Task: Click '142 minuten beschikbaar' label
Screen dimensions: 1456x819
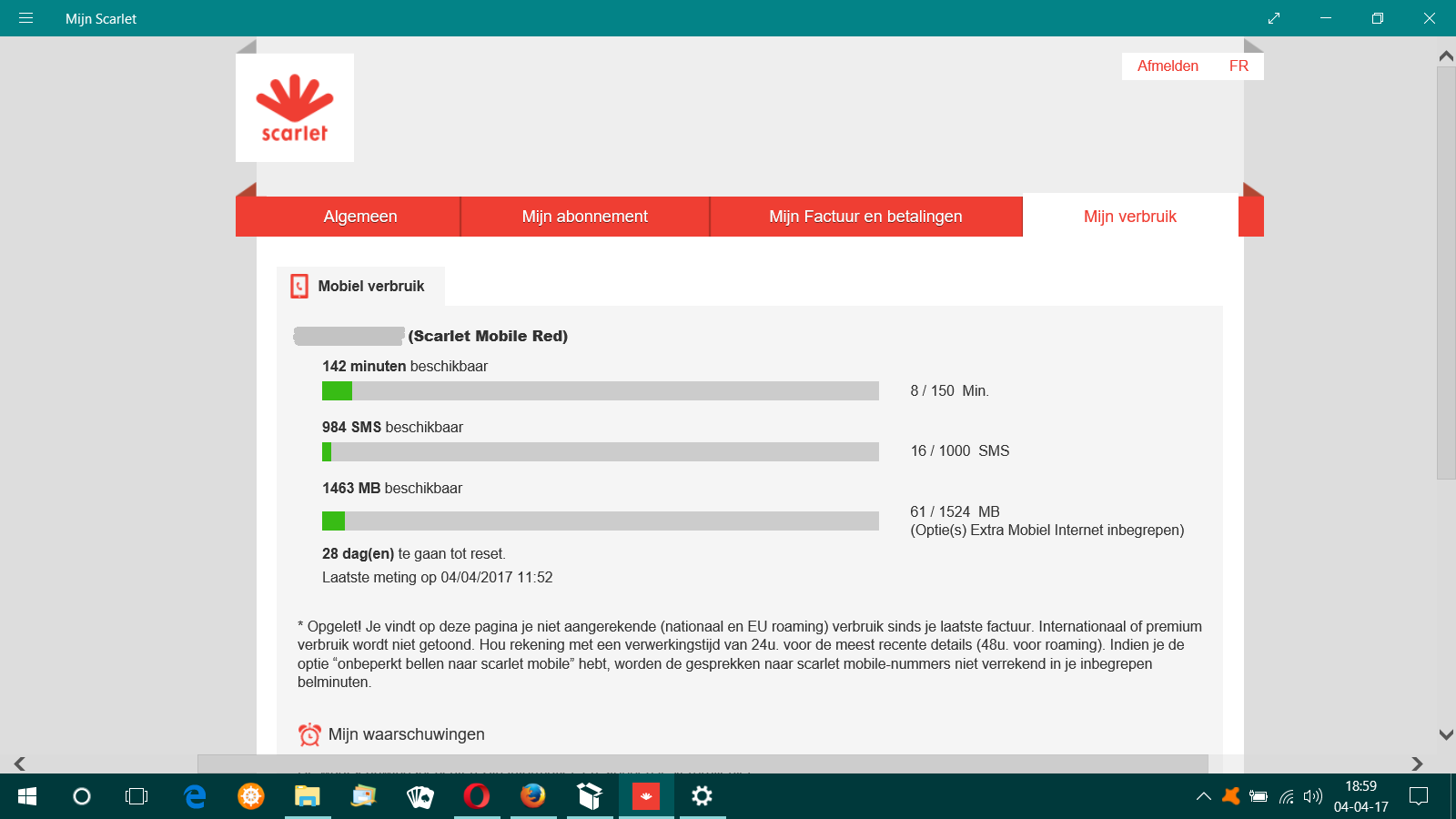Action: 405,366
